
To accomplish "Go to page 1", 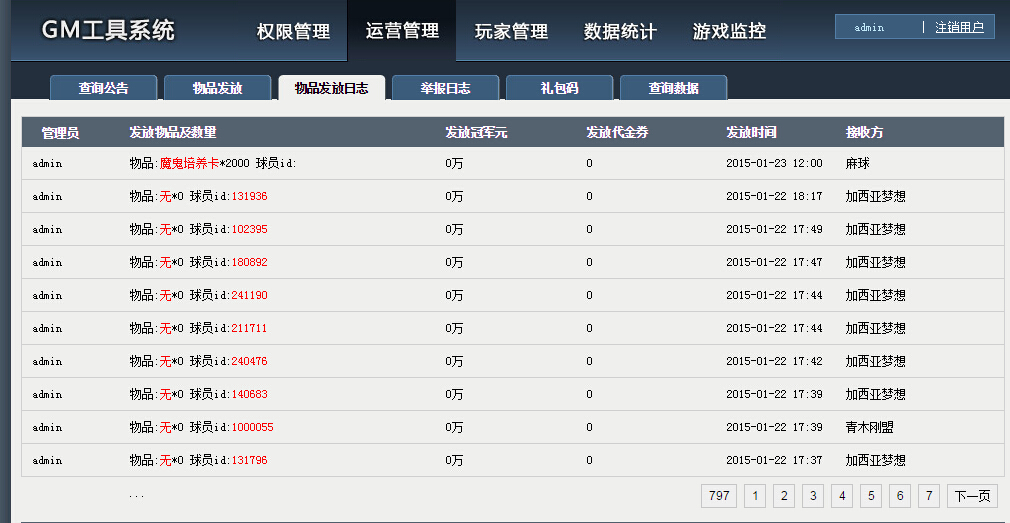I will 755,496.
